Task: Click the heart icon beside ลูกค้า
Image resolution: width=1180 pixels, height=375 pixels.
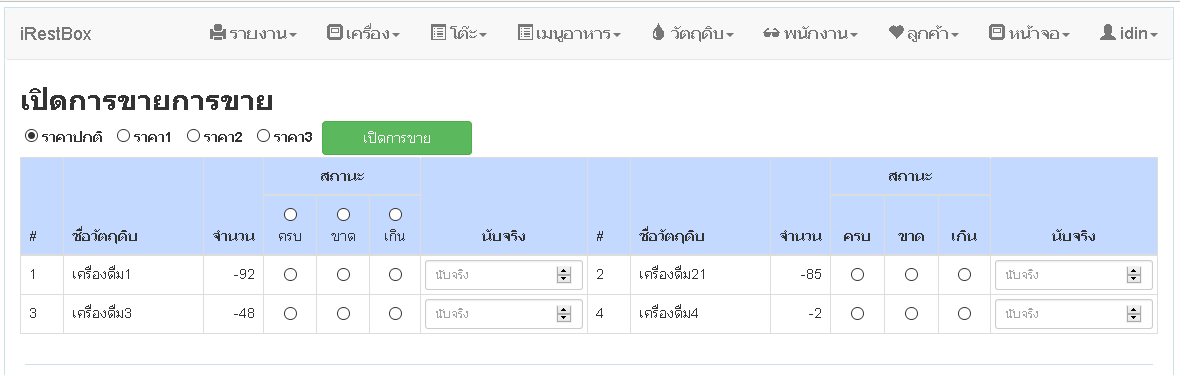Action: pos(896,33)
